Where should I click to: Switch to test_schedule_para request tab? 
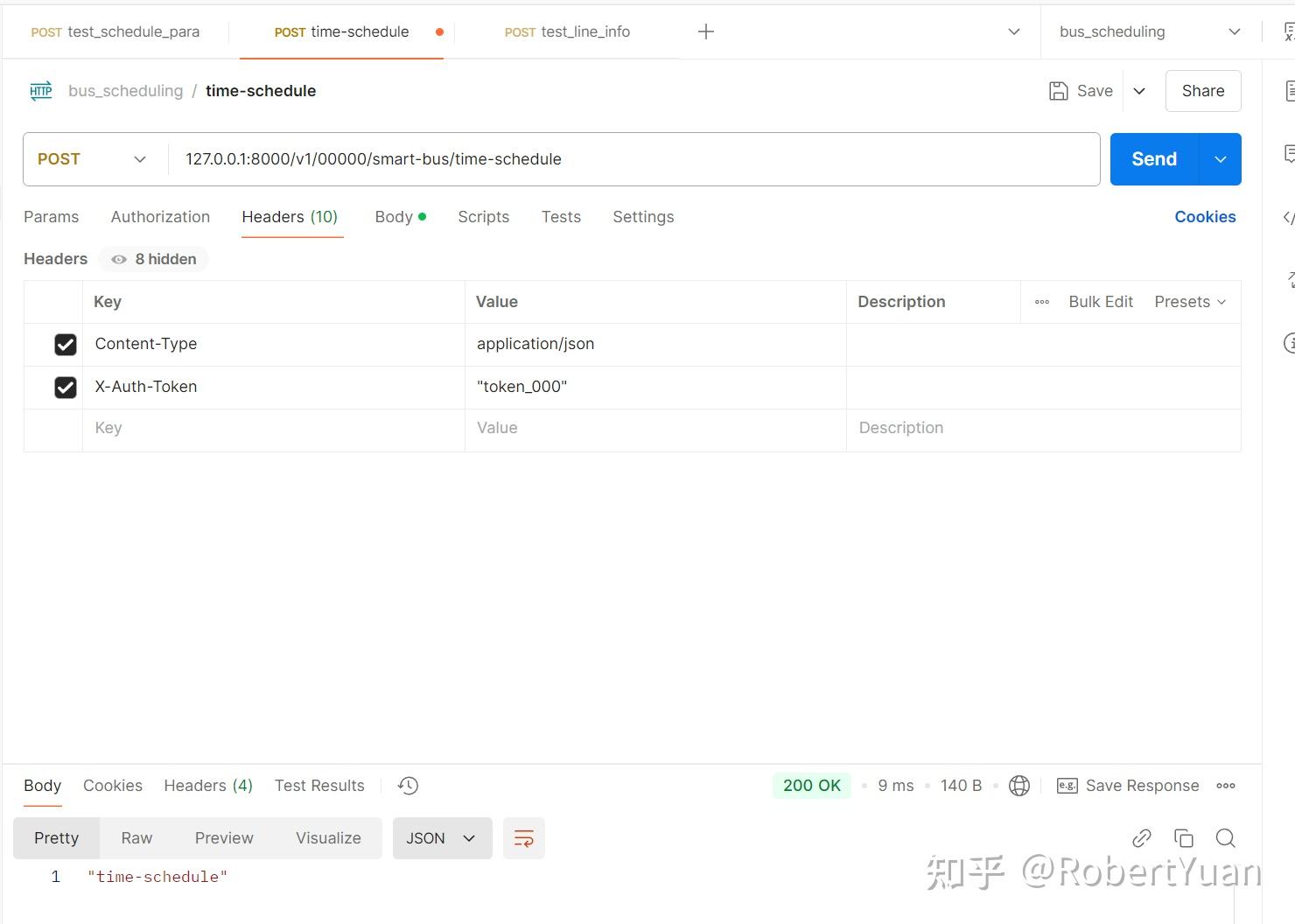tap(115, 31)
